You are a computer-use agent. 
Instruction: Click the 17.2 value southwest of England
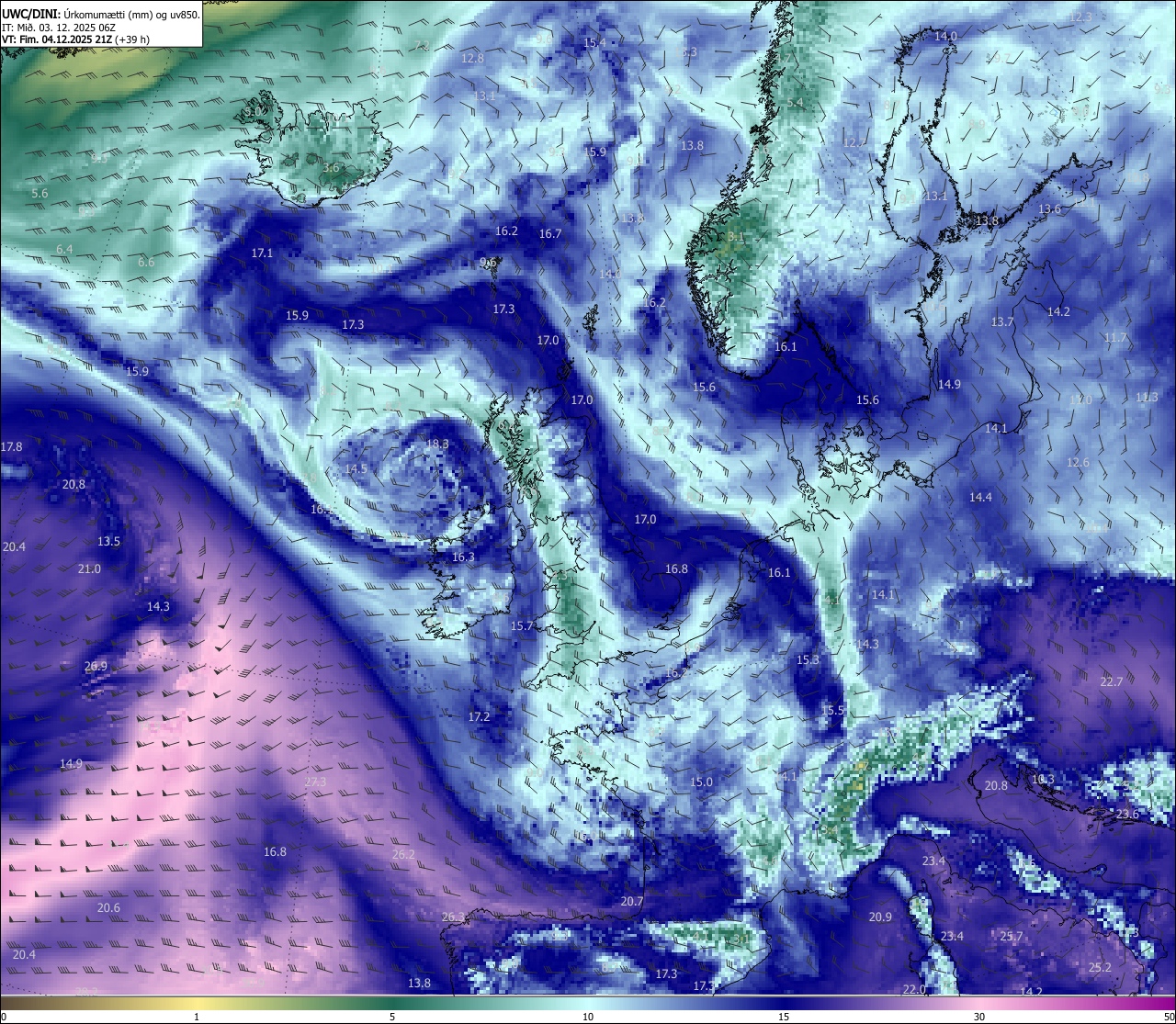479,716
